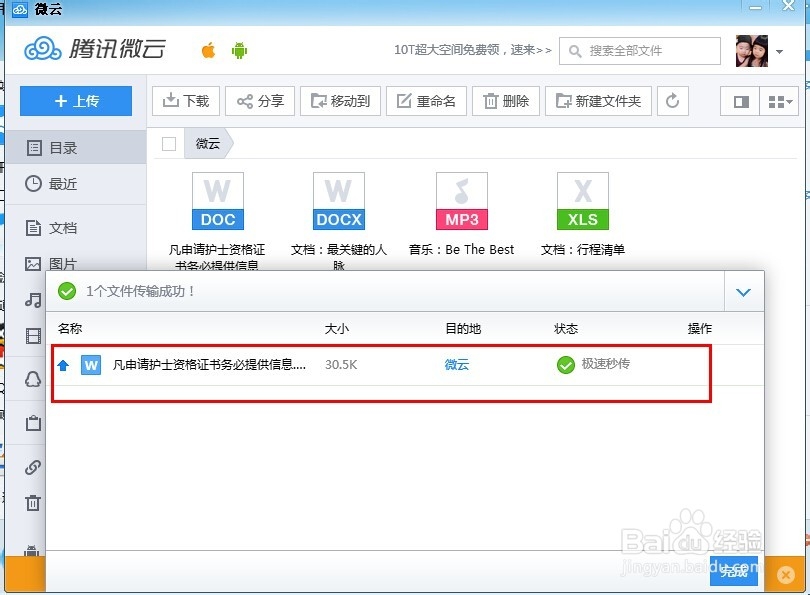This screenshot has height=595, width=810.
Task: Click the 名称 column header
Action: point(70,328)
